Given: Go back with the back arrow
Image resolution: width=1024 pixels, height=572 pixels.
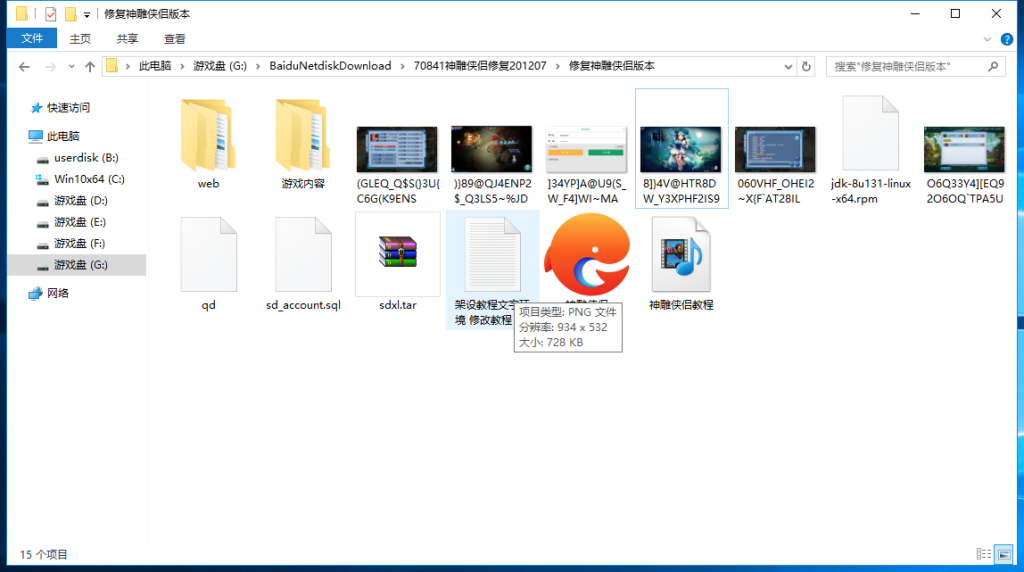Looking at the screenshot, I should click(x=24, y=67).
